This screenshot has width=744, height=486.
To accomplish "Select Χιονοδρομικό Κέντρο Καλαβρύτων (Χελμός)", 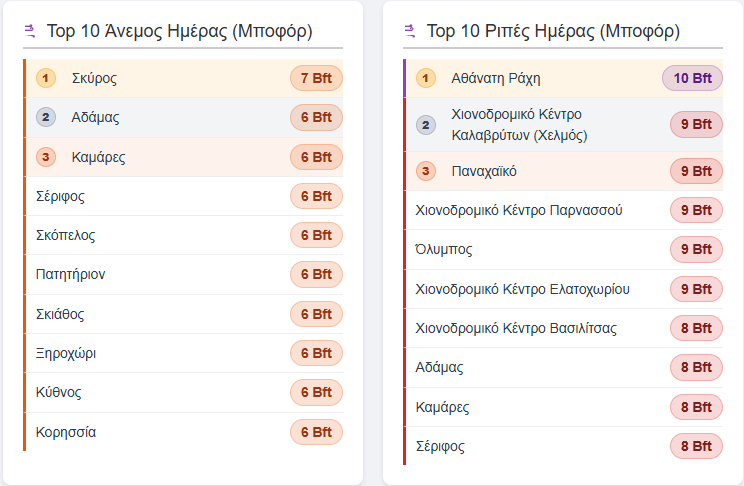I will point(565,125).
